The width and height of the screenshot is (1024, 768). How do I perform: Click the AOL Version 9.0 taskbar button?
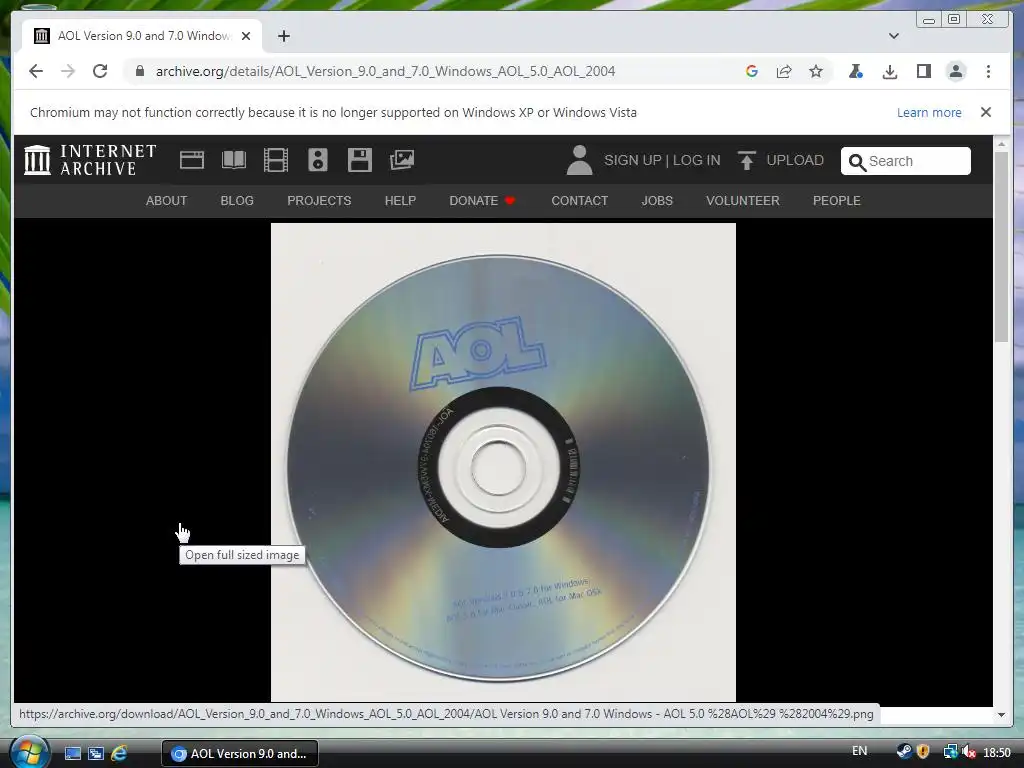(x=240, y=754)
